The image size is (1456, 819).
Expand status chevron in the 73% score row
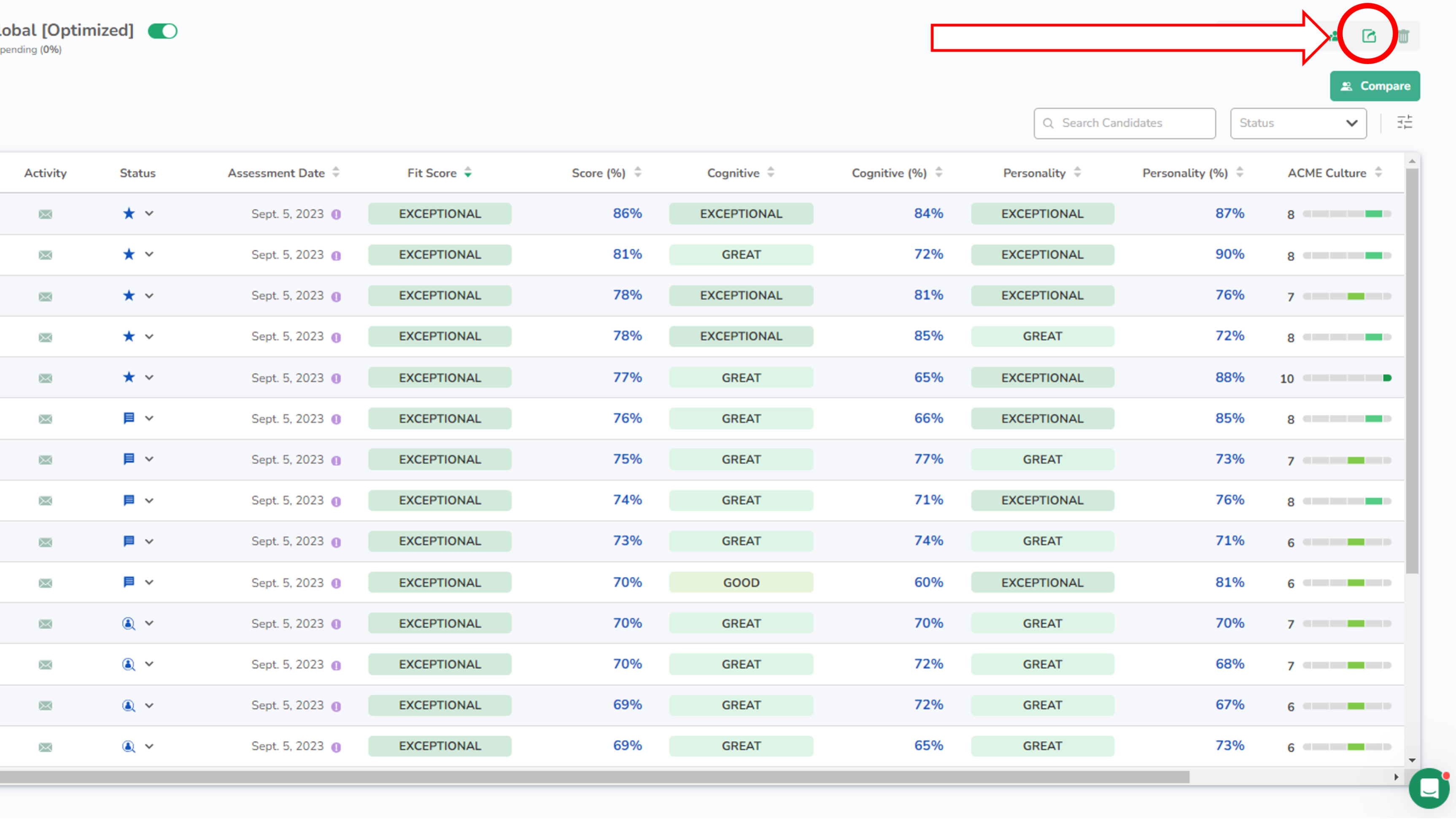(x=149, y=542)
